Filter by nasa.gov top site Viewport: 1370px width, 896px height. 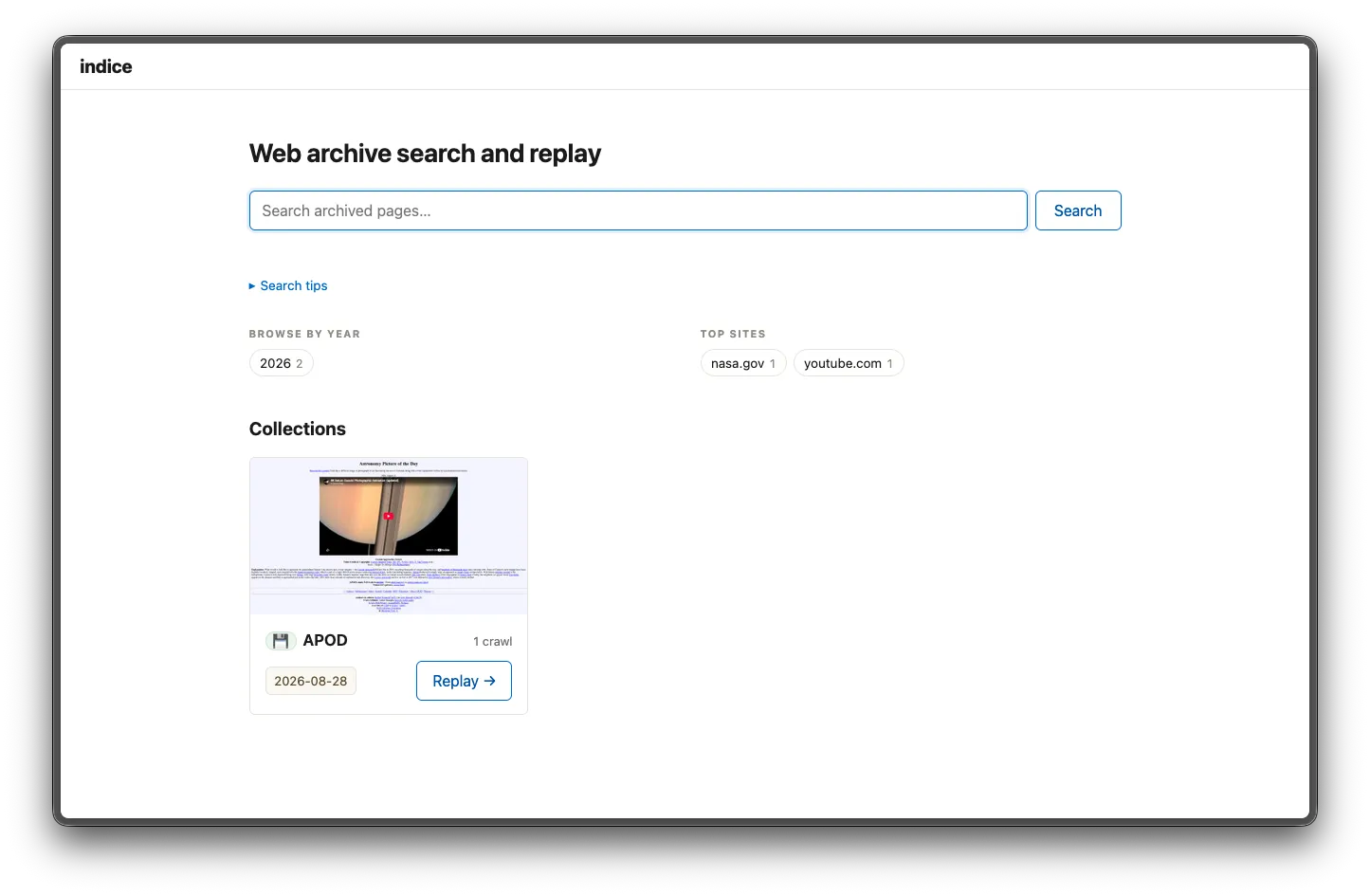743,363
